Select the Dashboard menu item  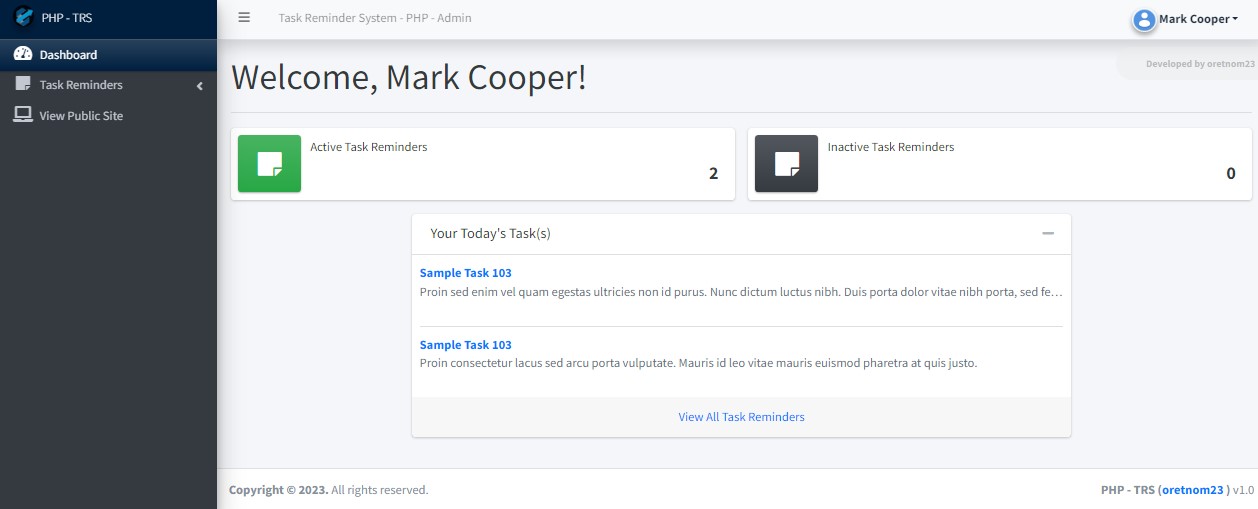coord(108,55)
